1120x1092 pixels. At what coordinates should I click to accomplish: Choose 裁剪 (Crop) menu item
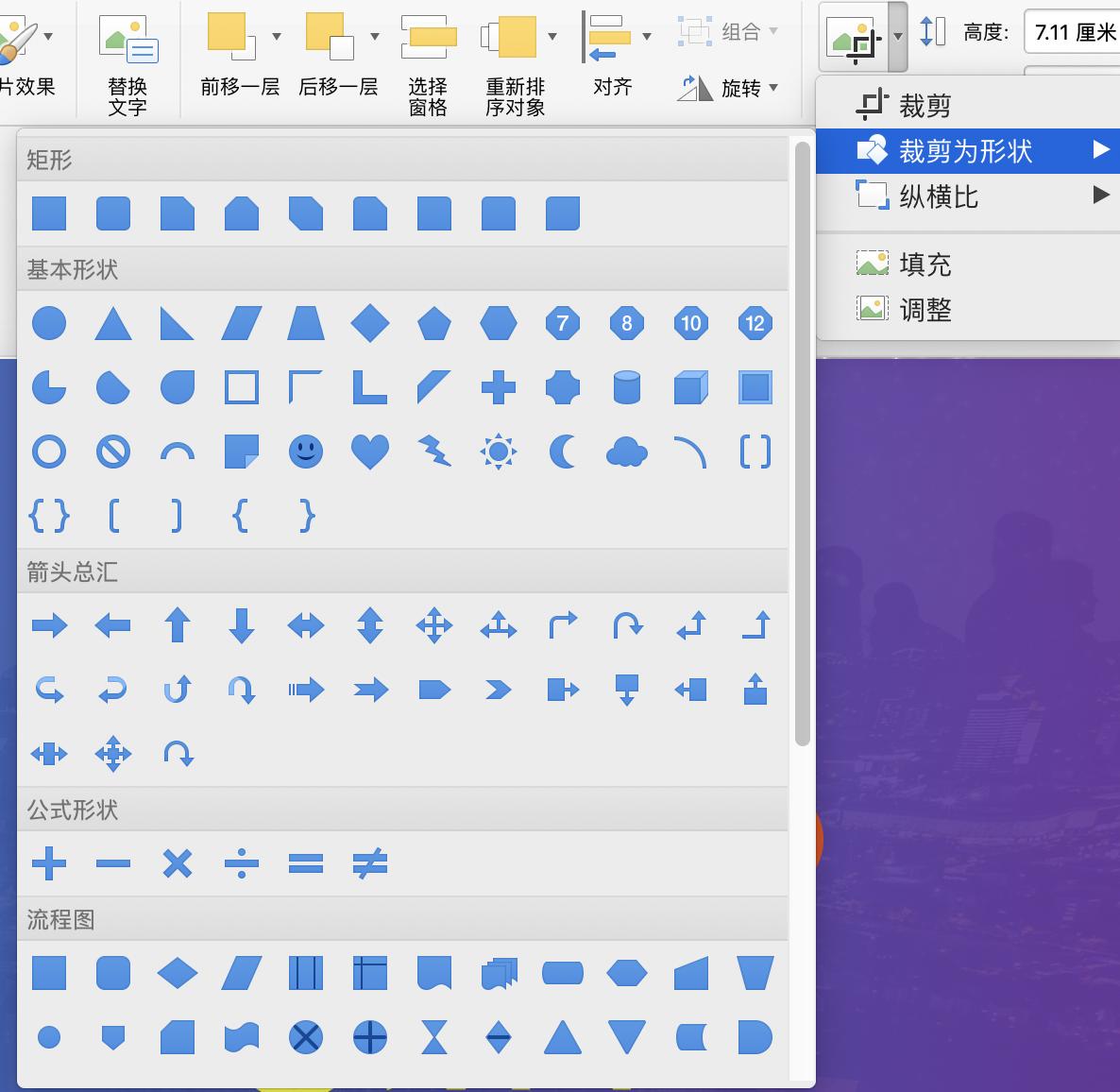click(968, 106)
